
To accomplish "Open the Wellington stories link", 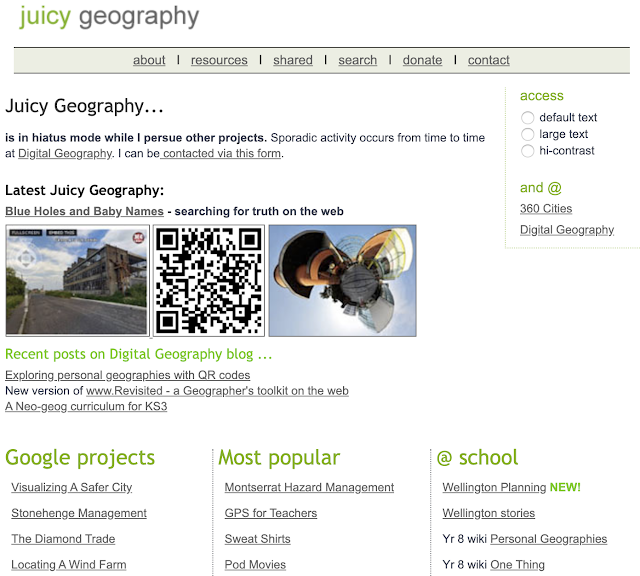I will (489, 513).
